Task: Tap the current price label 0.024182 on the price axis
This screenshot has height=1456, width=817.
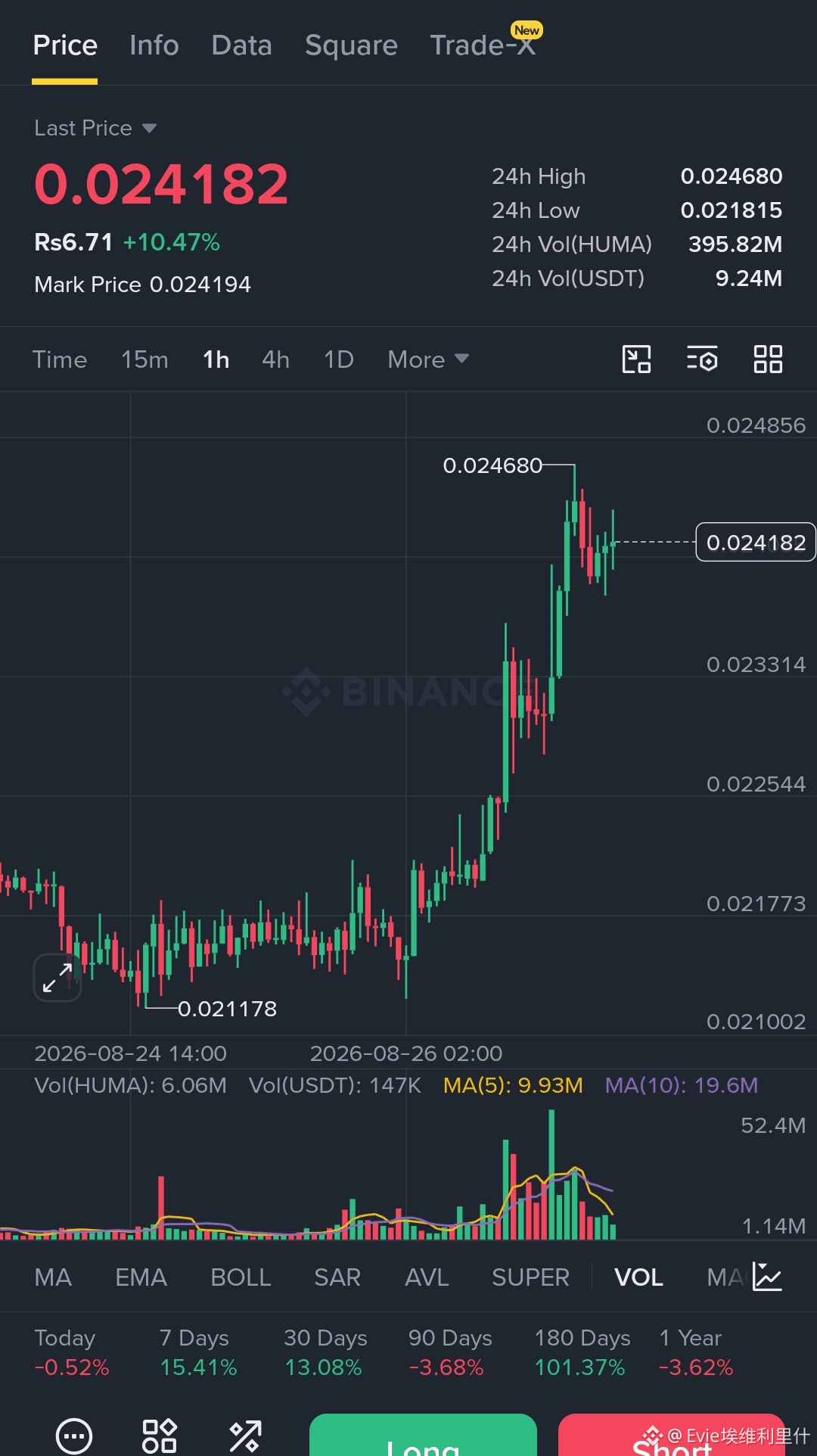Action: [x=756, y=542]
